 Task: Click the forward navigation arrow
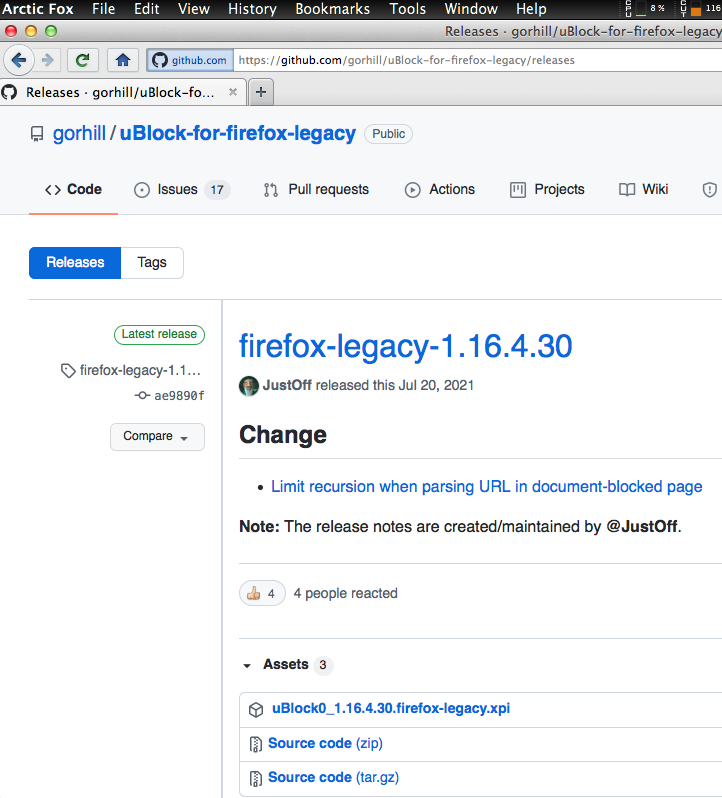point(48,61)
